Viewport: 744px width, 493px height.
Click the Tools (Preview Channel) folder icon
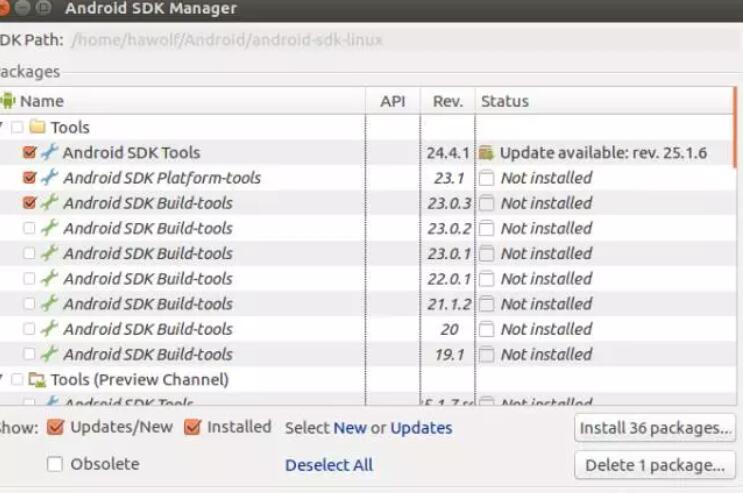pos(37,379)
